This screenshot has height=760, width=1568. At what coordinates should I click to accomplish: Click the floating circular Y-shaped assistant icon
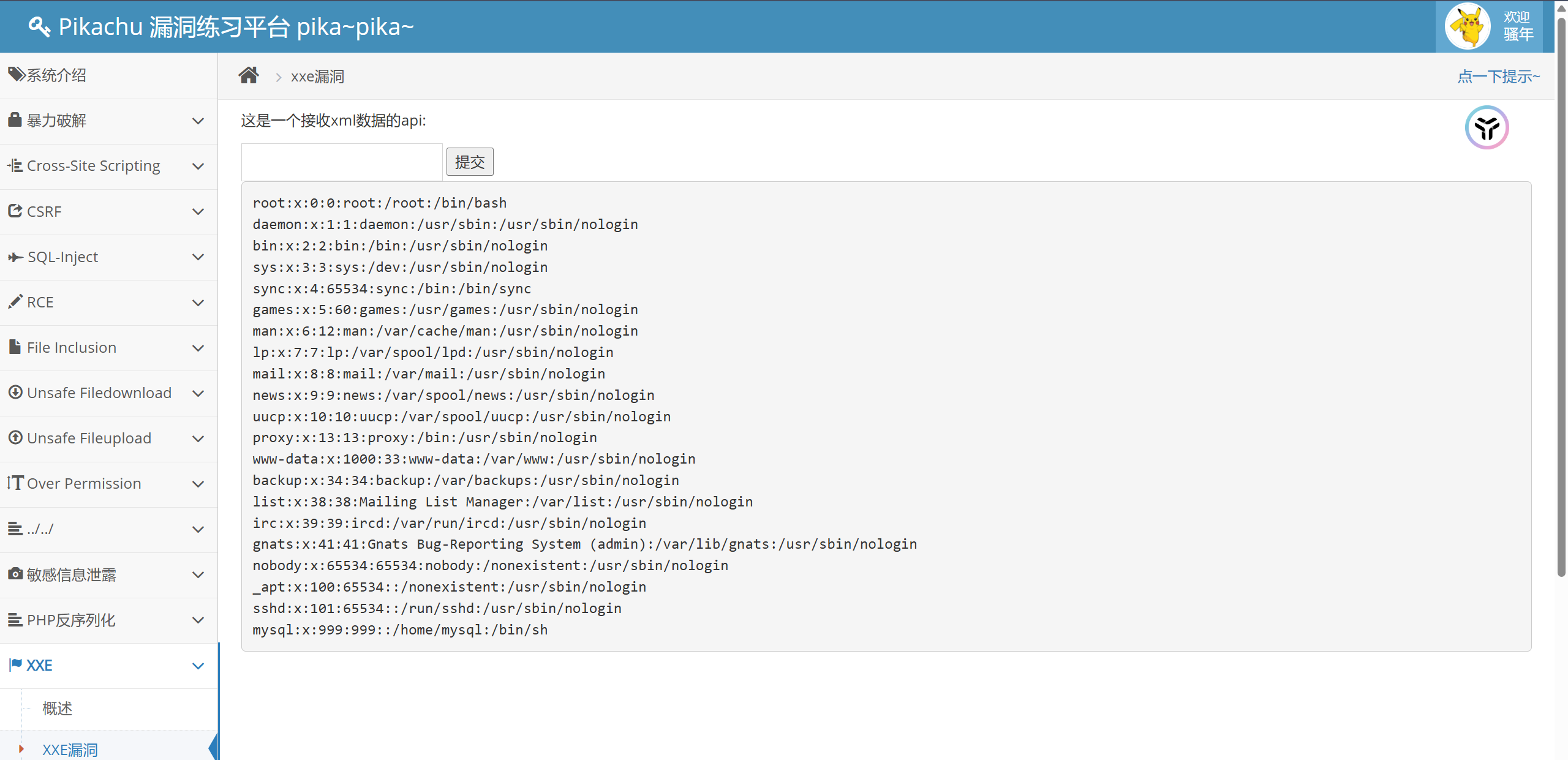[1487, 128]
